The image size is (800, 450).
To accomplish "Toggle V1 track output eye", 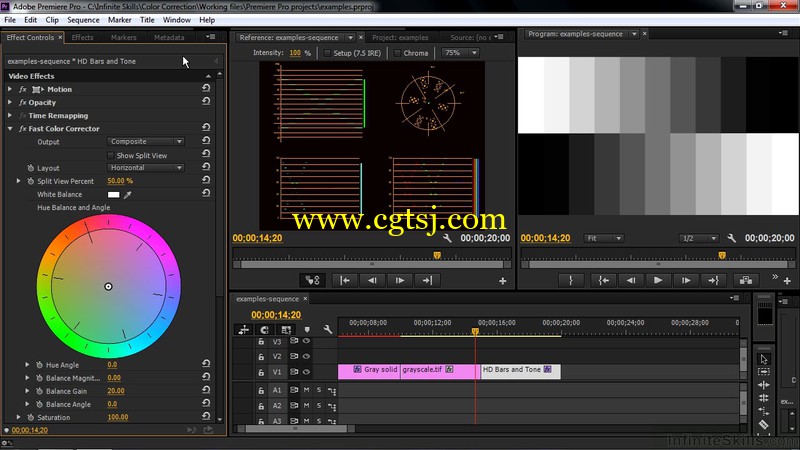I will pos(306,372).
